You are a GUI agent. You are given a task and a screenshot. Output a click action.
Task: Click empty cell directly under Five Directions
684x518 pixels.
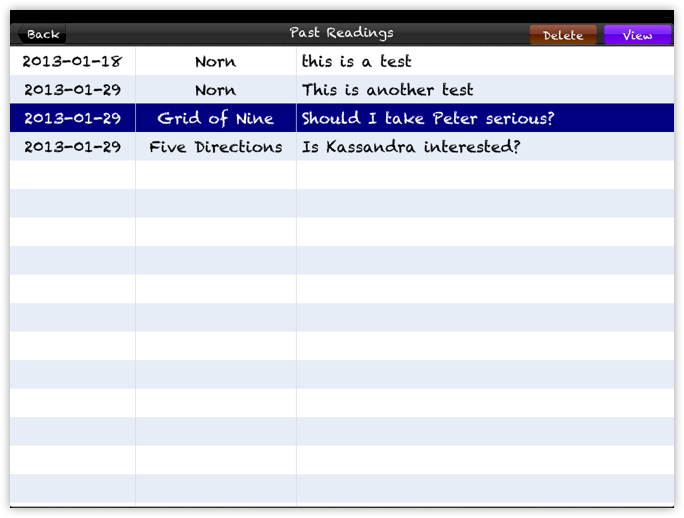215,175
